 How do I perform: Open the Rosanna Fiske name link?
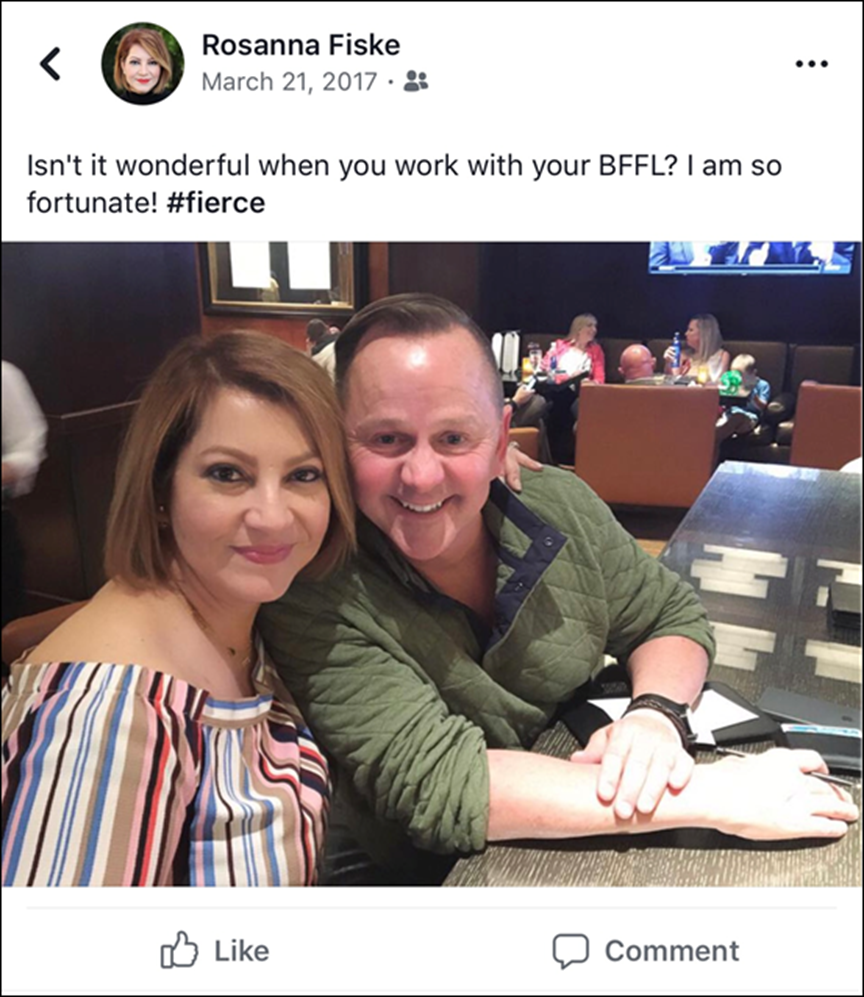[x=301, y=45]
